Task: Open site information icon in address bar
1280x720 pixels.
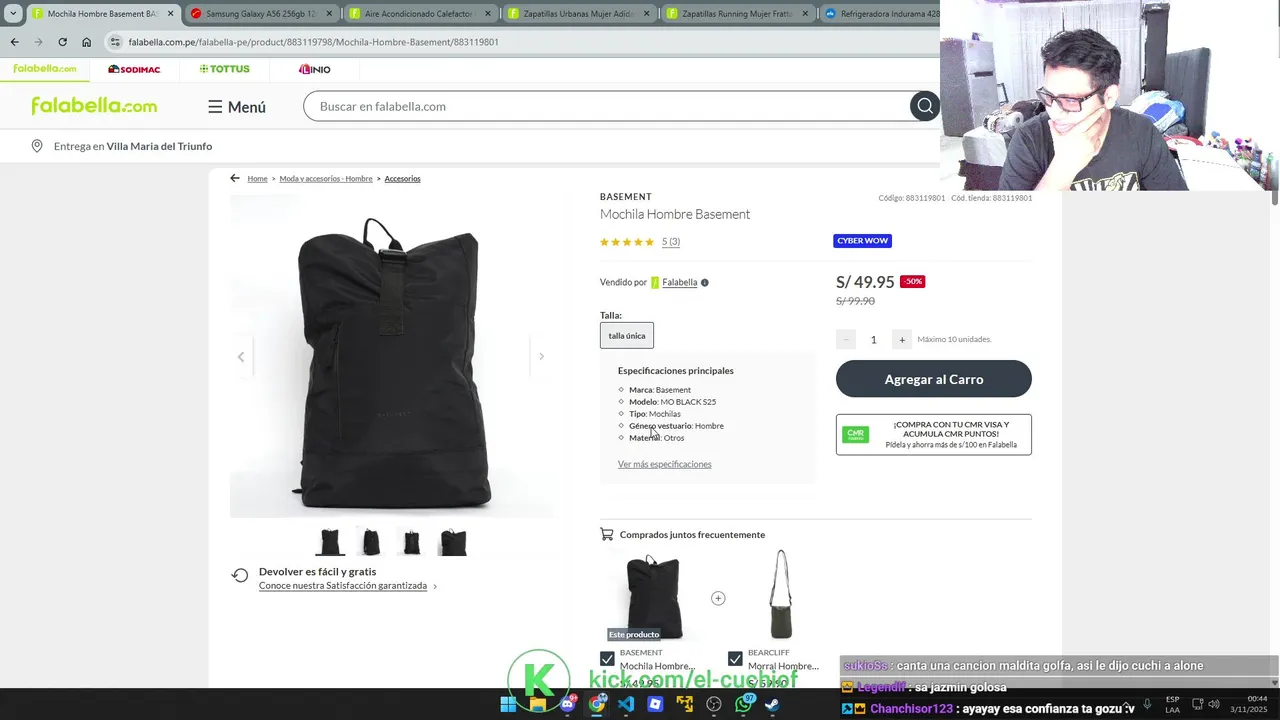Action: (x=115, y=42)
